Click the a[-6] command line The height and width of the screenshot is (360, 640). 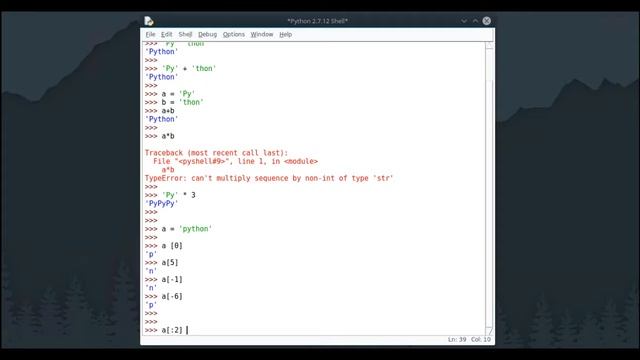pyautogui.click(x=163, y=296)
